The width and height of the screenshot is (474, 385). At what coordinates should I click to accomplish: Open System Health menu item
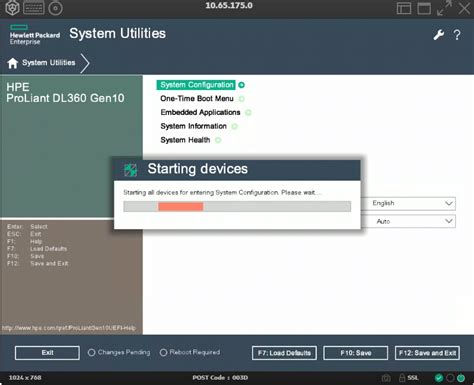click(185, 140)
